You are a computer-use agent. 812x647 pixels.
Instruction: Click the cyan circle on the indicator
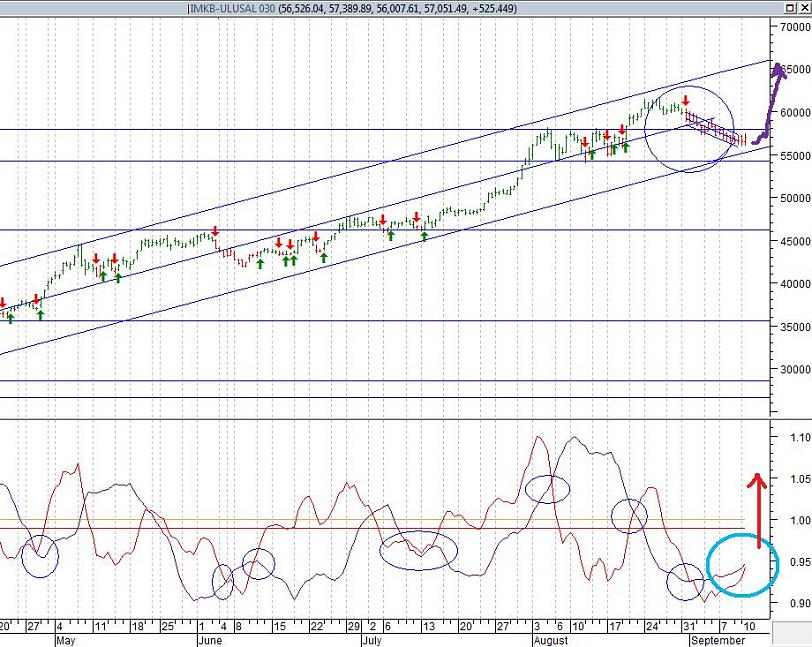point(741,565)
